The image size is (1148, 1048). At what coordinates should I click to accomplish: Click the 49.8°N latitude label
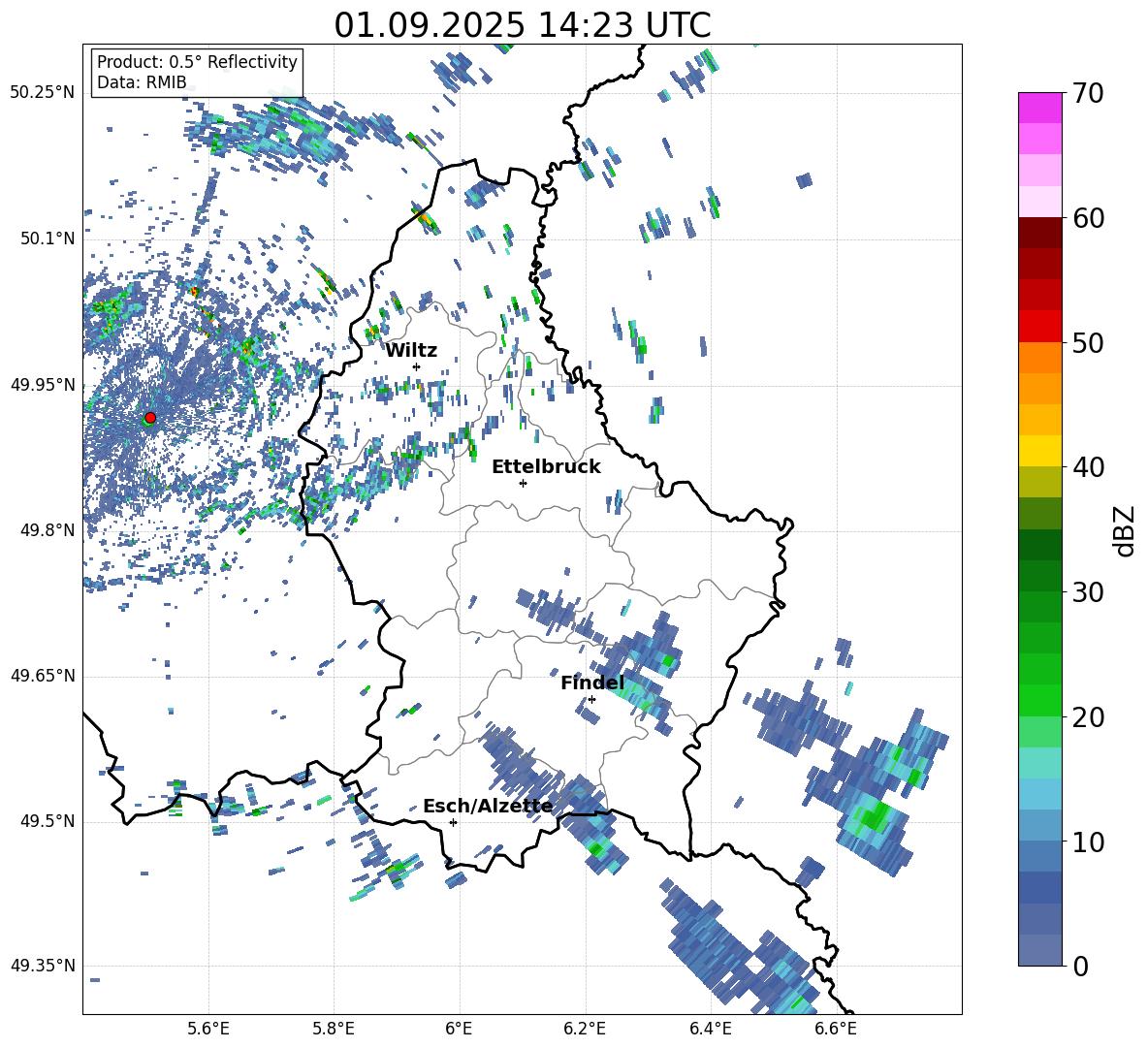[48, 530]
